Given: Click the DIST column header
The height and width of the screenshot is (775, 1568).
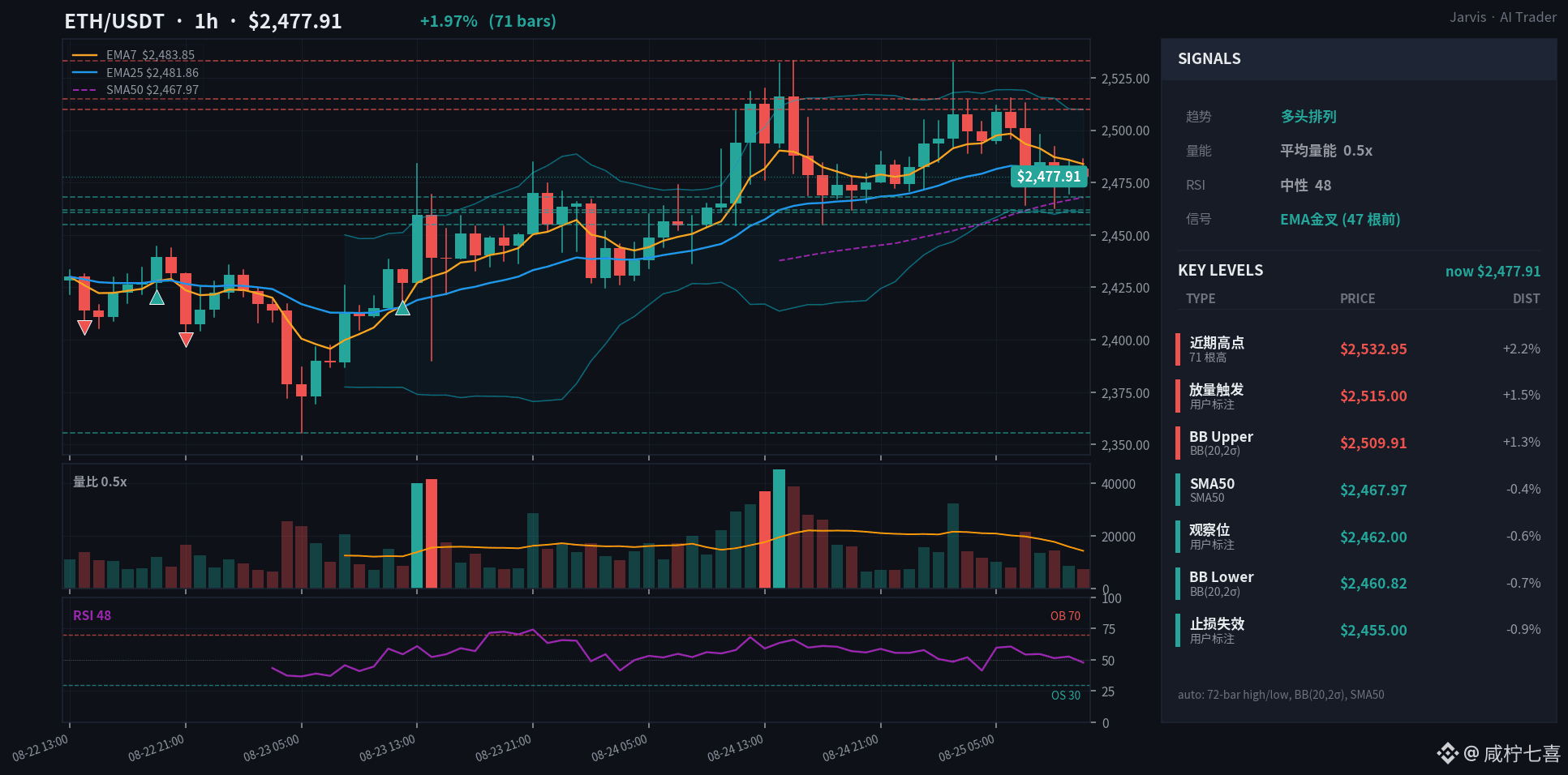Looking at the screenshot, I should tap(1526, 298).
